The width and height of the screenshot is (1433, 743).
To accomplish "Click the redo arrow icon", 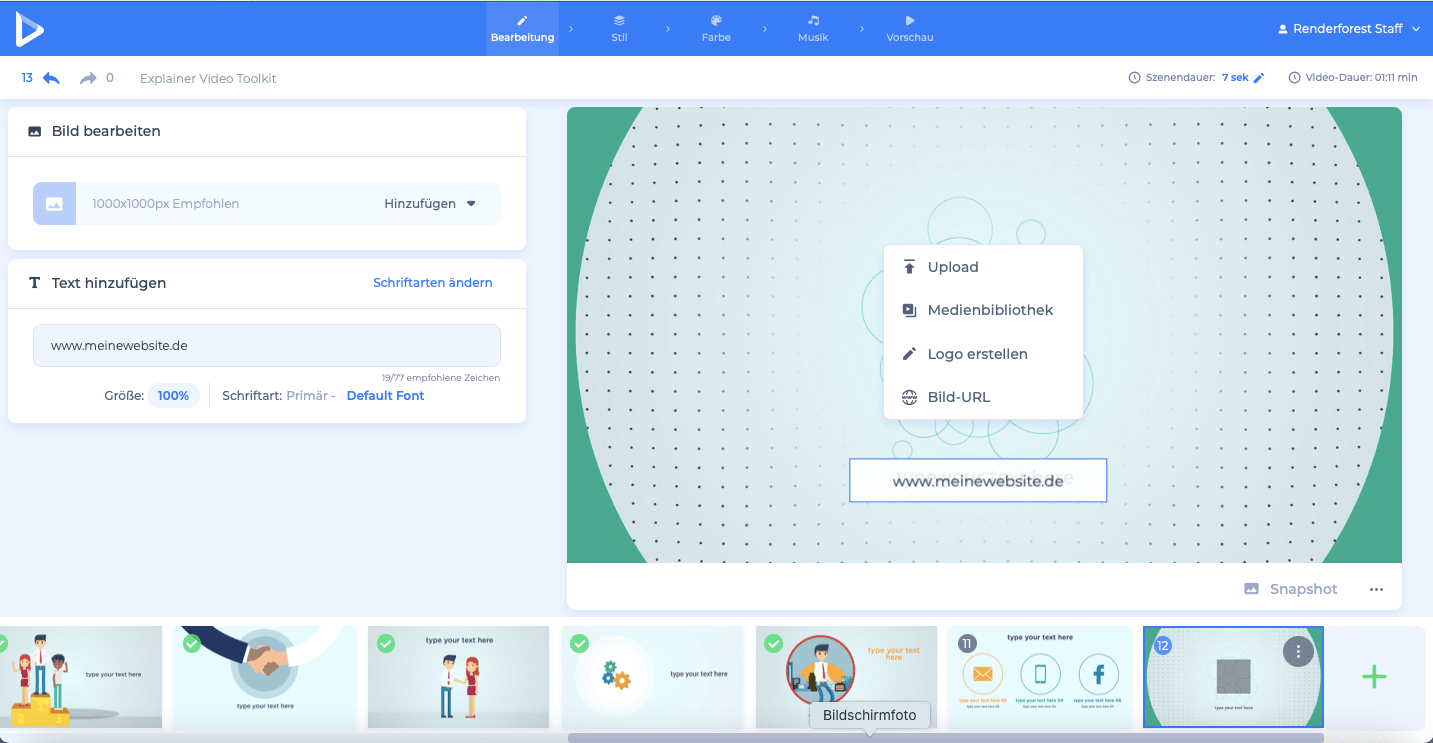I will coord(88,78).
